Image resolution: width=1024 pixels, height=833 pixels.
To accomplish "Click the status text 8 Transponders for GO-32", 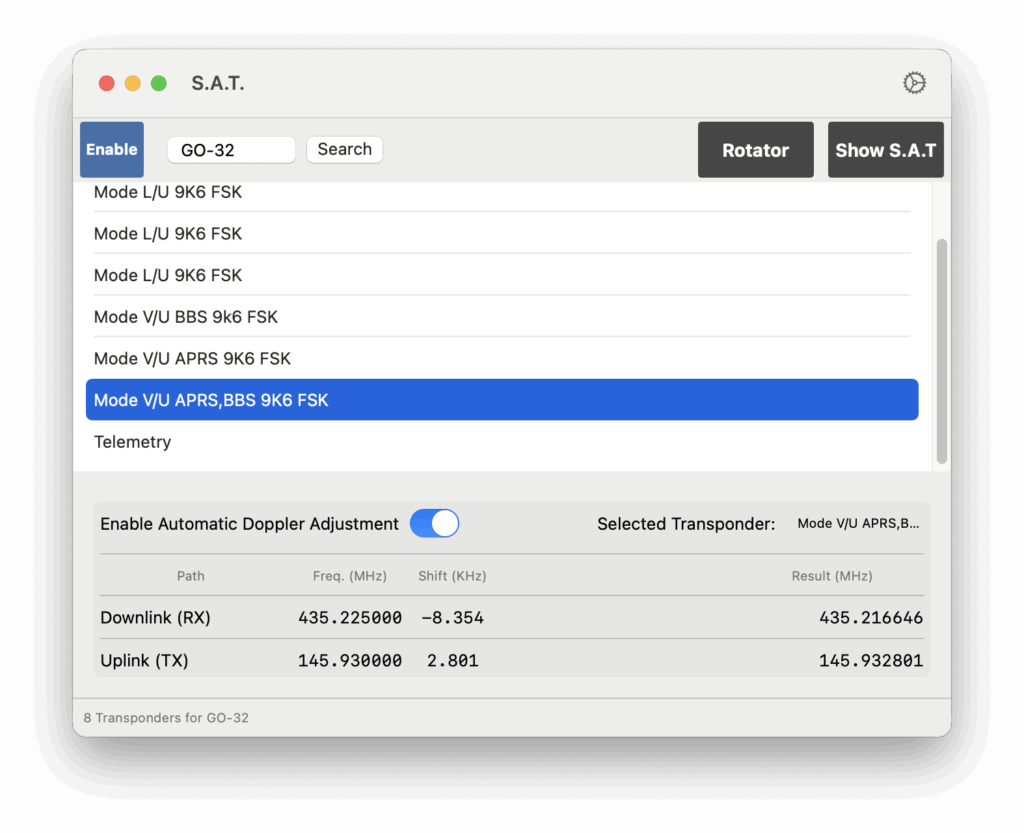I will coord(166,717).
